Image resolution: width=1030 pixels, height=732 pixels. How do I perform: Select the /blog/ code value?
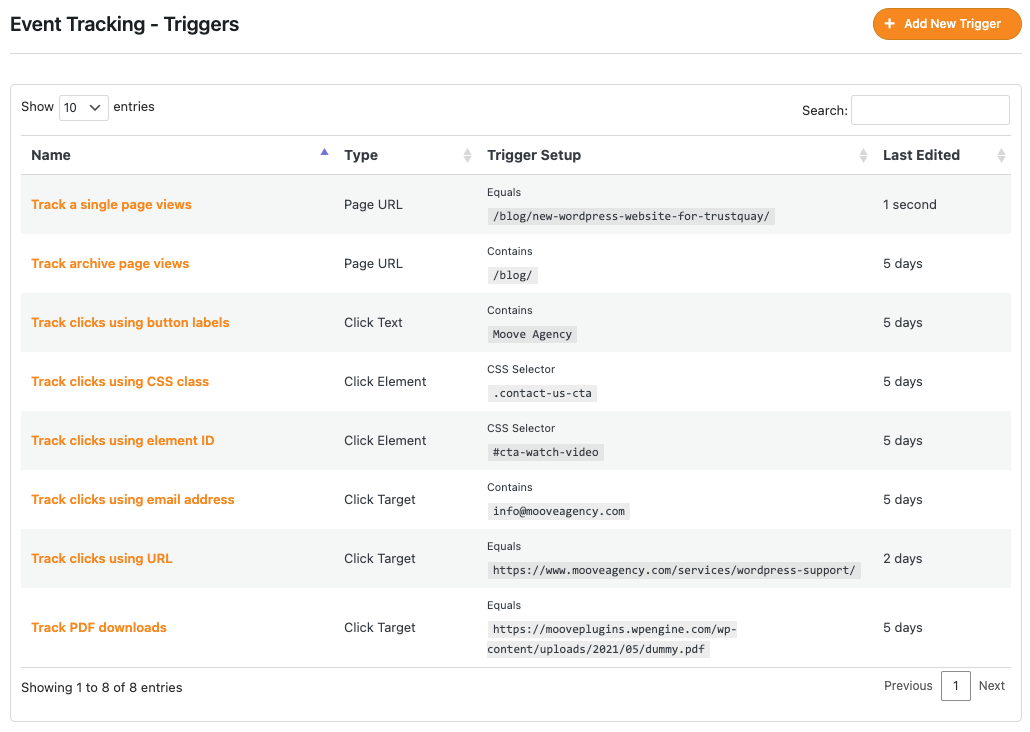512,275
